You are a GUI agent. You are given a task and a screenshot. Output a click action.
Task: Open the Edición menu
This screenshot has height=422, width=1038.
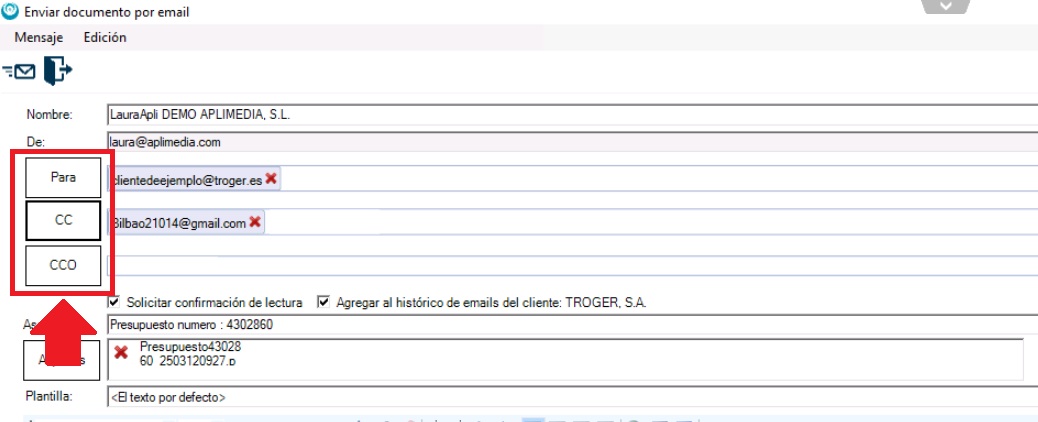(x=105, y=37)
